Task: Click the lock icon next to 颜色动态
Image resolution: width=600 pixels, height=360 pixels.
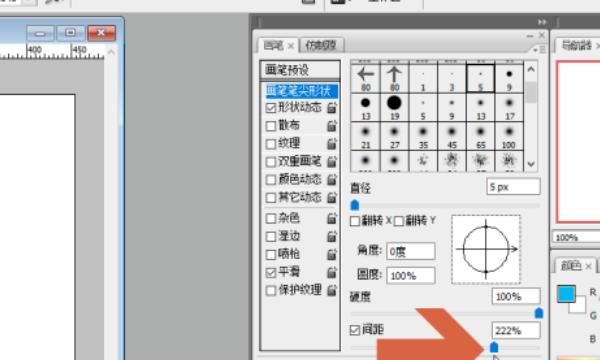Action: pos(332,179)
